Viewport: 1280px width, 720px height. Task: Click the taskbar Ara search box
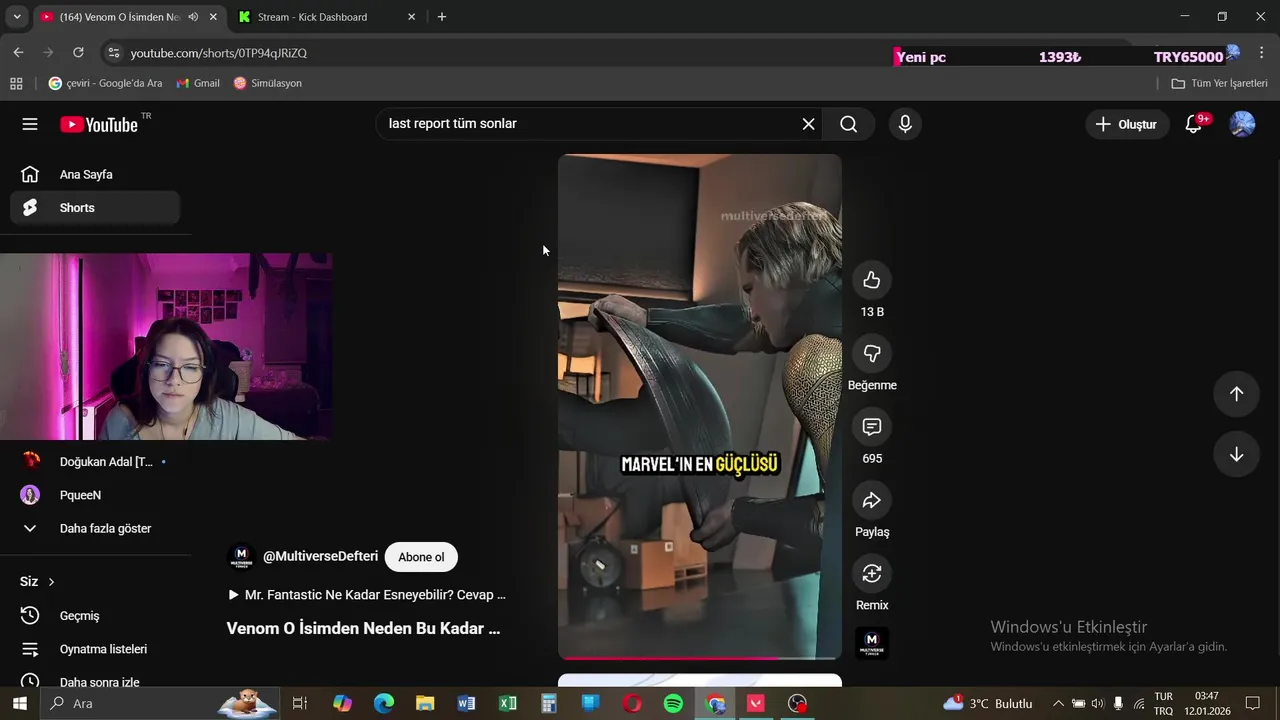coord(160,703)
